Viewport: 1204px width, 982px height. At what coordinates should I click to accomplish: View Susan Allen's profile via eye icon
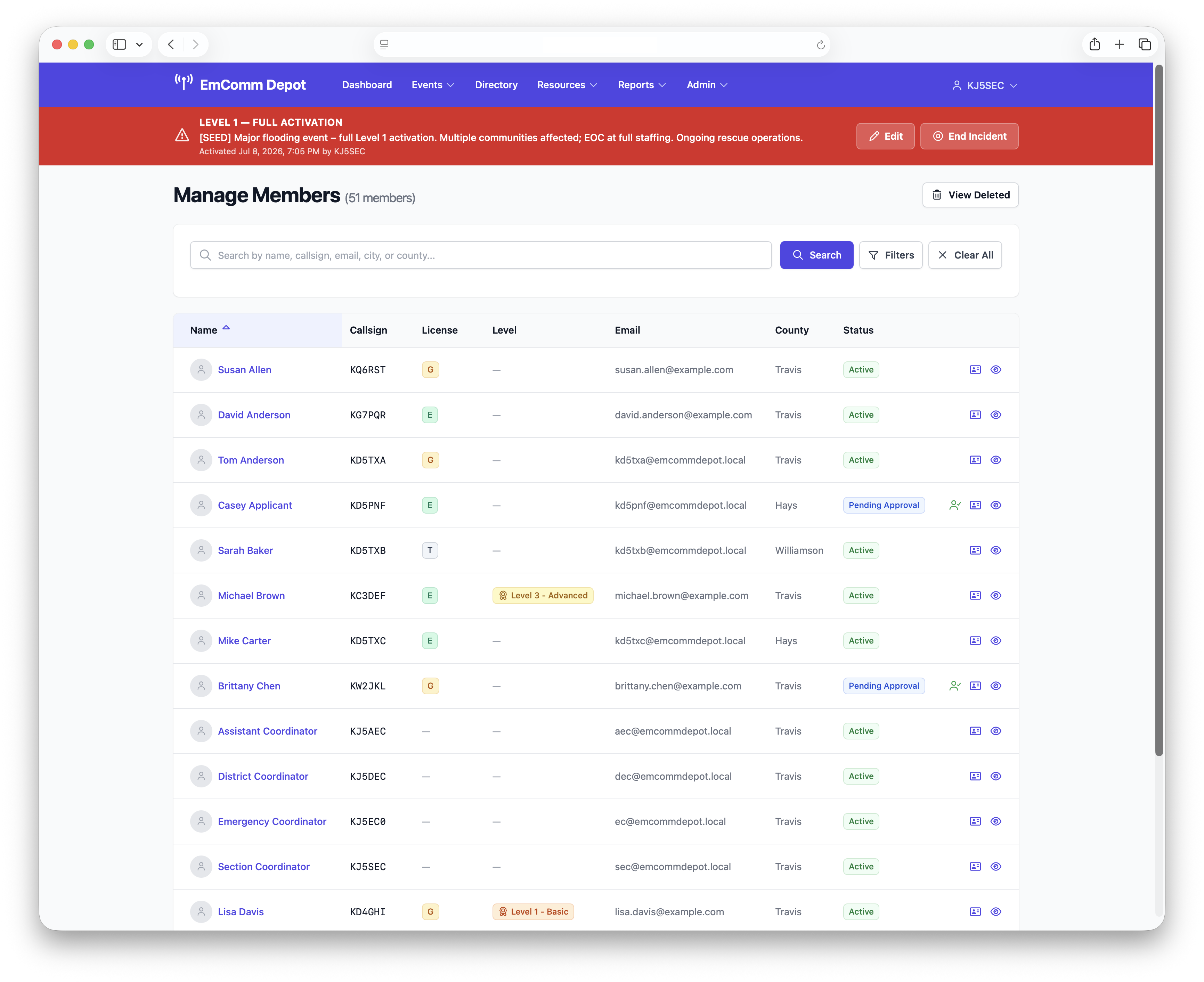point(996,369)
